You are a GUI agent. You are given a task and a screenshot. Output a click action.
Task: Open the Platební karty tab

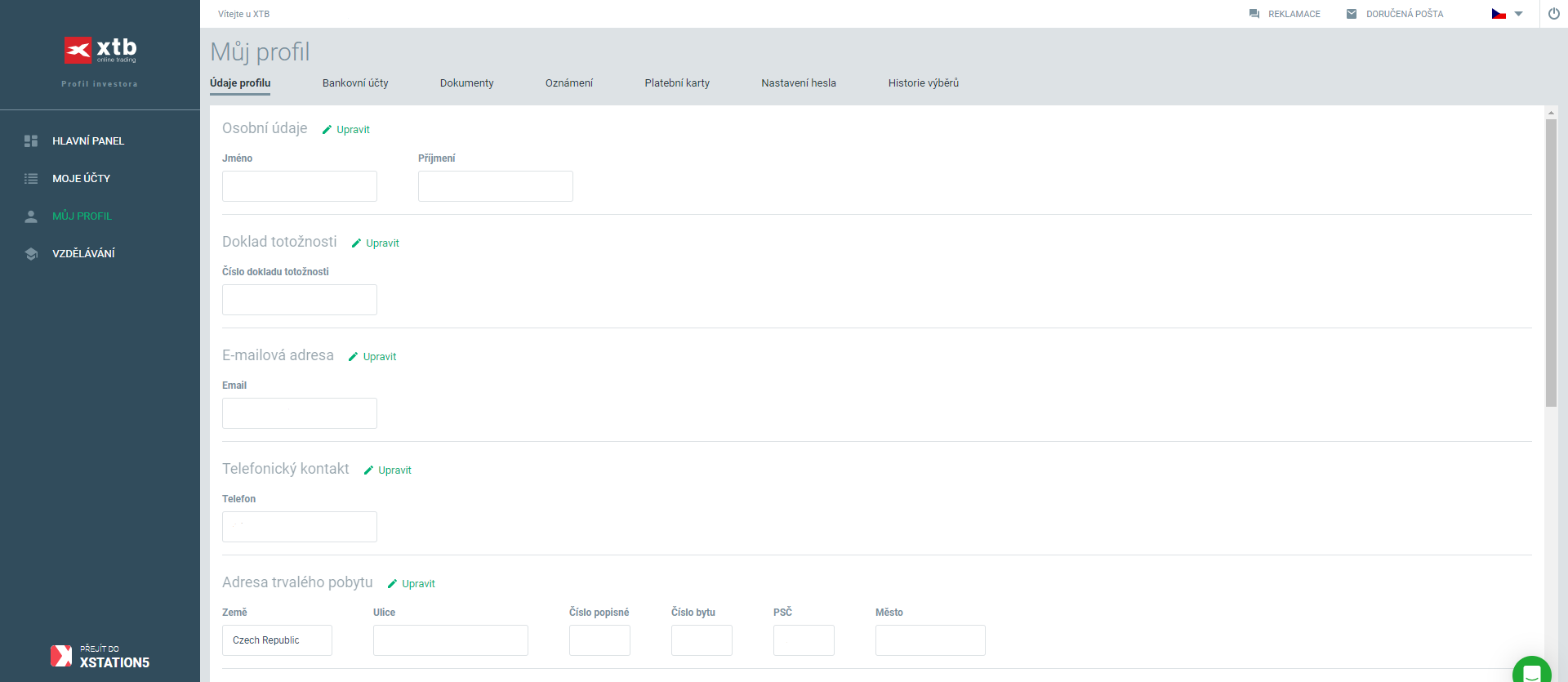coord(677,83)
